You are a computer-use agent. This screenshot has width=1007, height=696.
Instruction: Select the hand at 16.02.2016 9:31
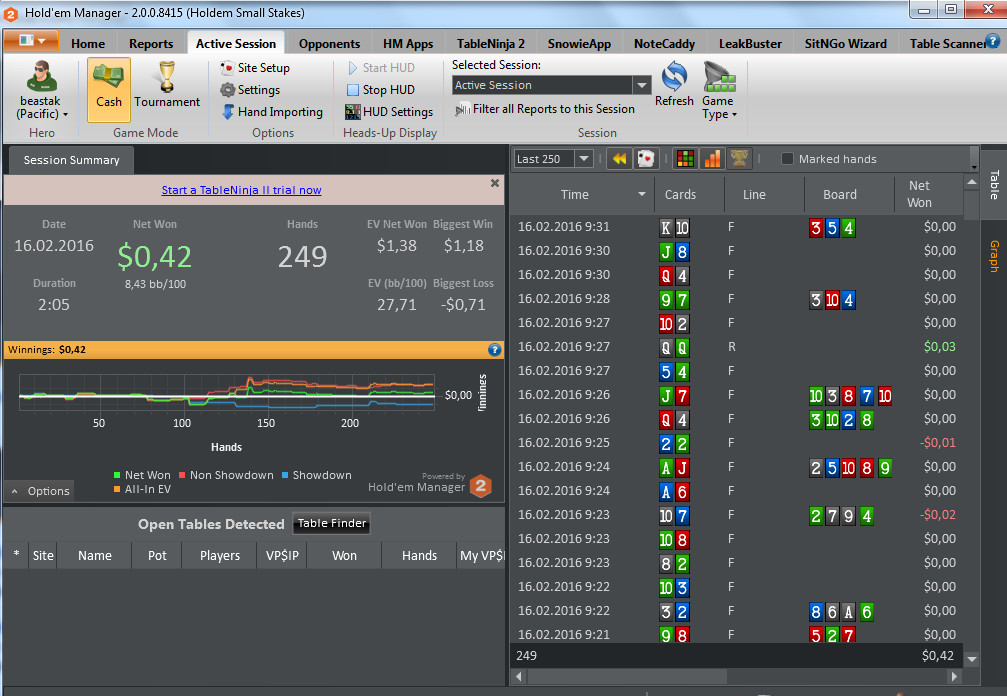(x=737, y=227)
